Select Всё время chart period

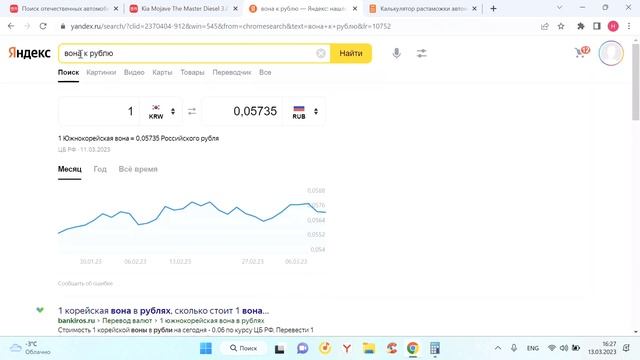click(138, 169)
